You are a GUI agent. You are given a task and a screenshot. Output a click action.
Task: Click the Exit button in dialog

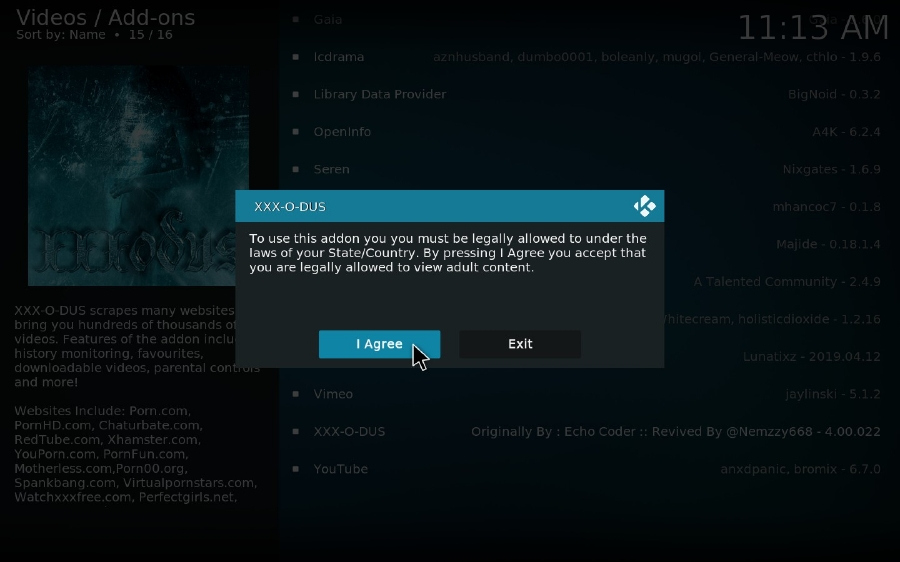[x=520, y=344]
